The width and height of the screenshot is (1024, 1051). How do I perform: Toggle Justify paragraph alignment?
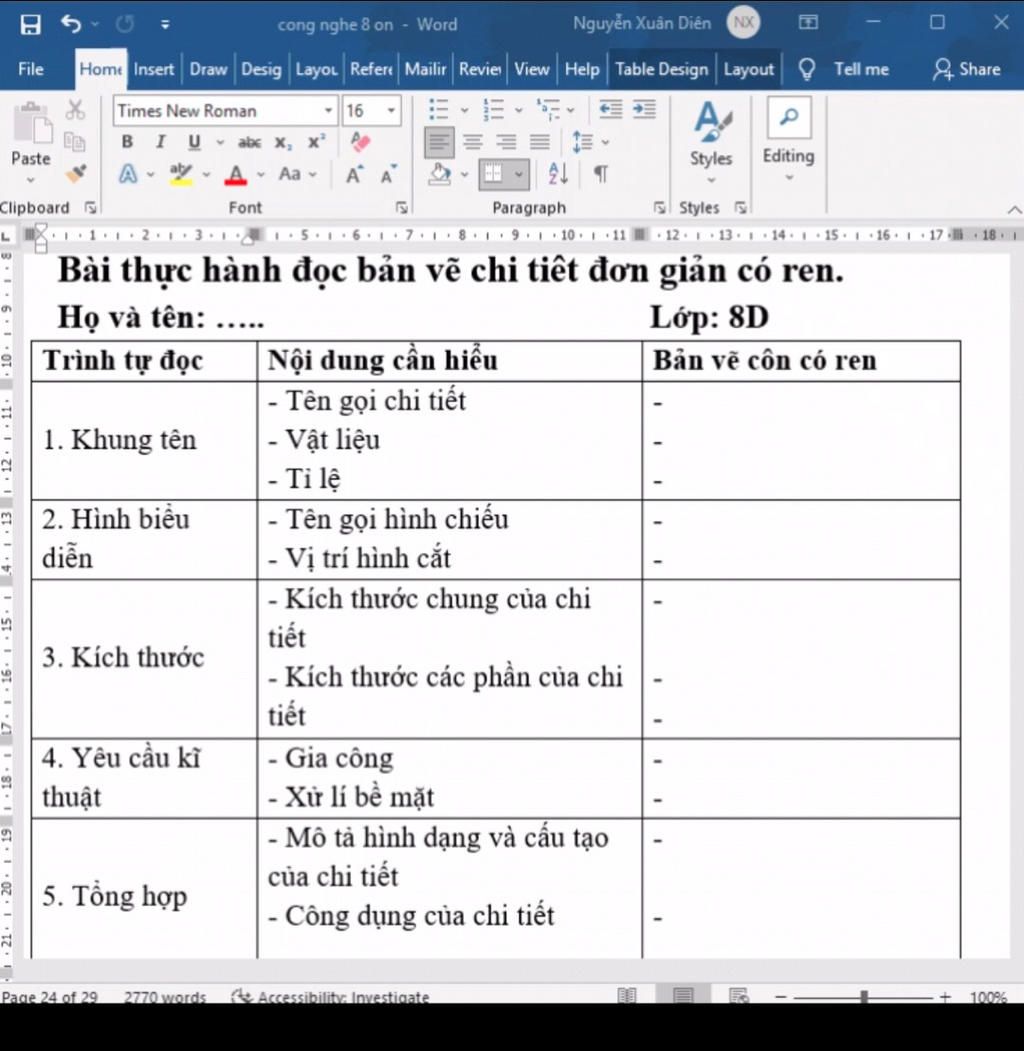click(x=539, y=142)
